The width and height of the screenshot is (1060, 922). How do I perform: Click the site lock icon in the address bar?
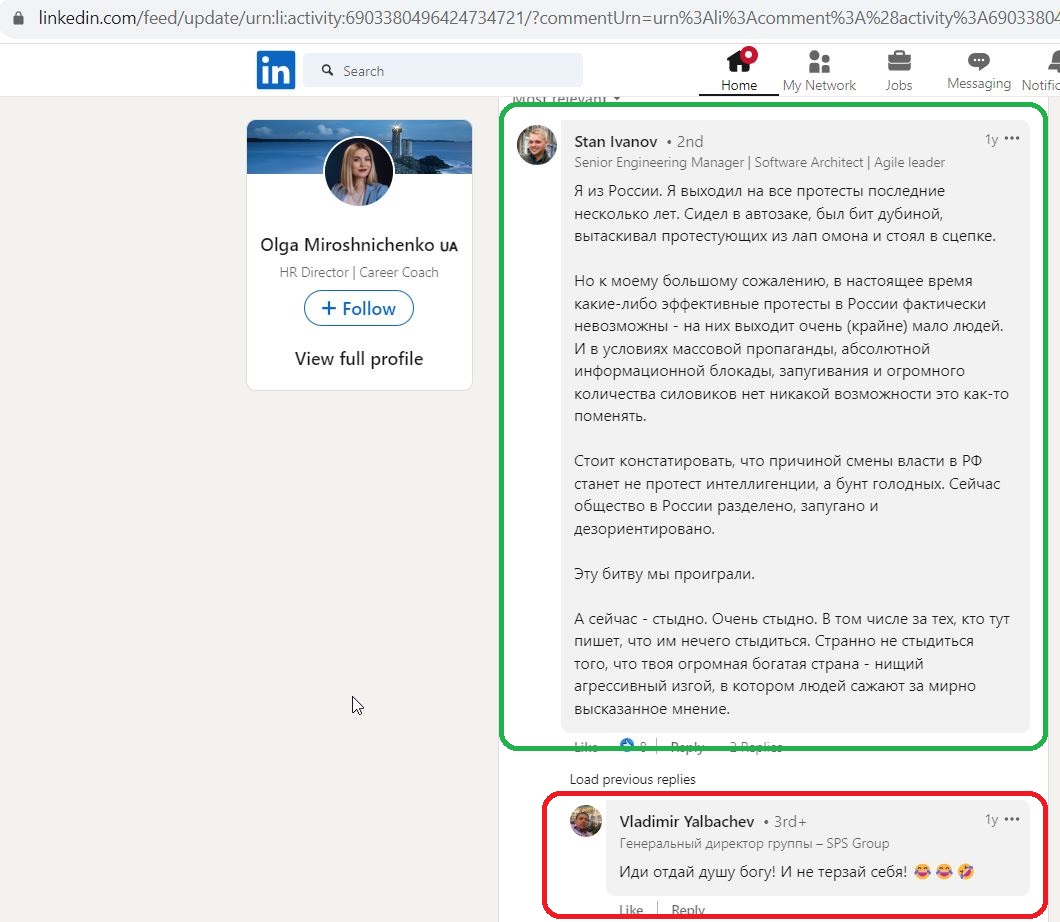(x=18, y=18)
